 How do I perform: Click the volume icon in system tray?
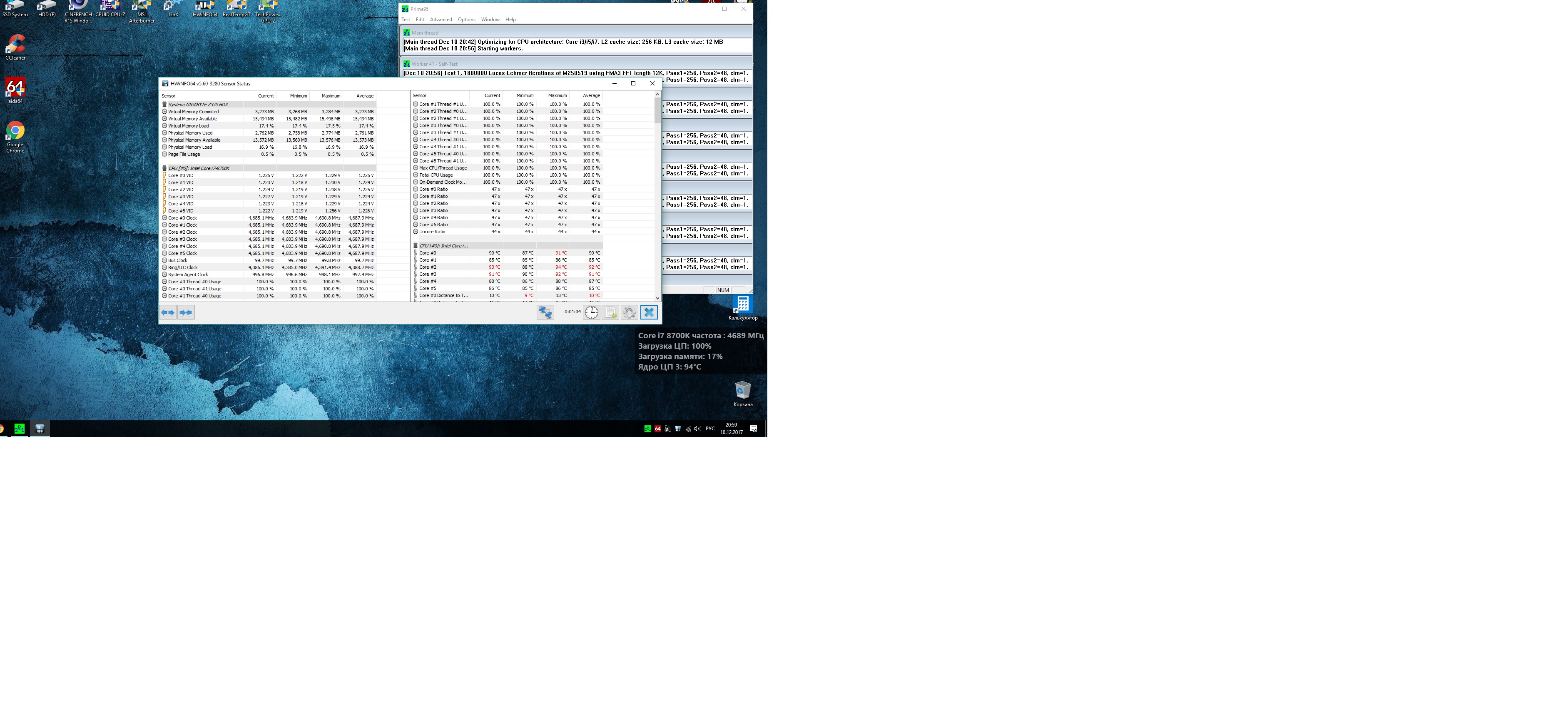point(697,429)
